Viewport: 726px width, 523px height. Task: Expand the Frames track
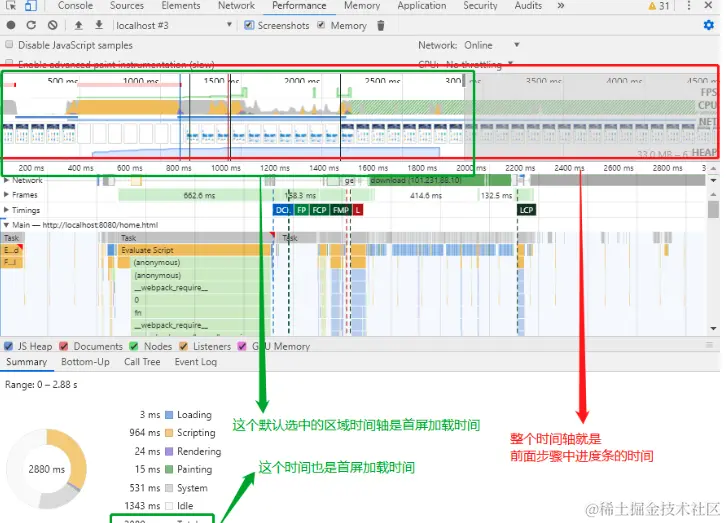pos(6,194)
